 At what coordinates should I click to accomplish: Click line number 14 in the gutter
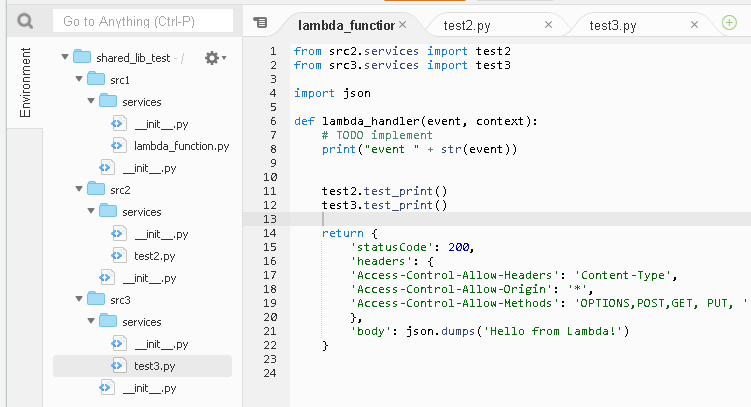click(270, 233)
